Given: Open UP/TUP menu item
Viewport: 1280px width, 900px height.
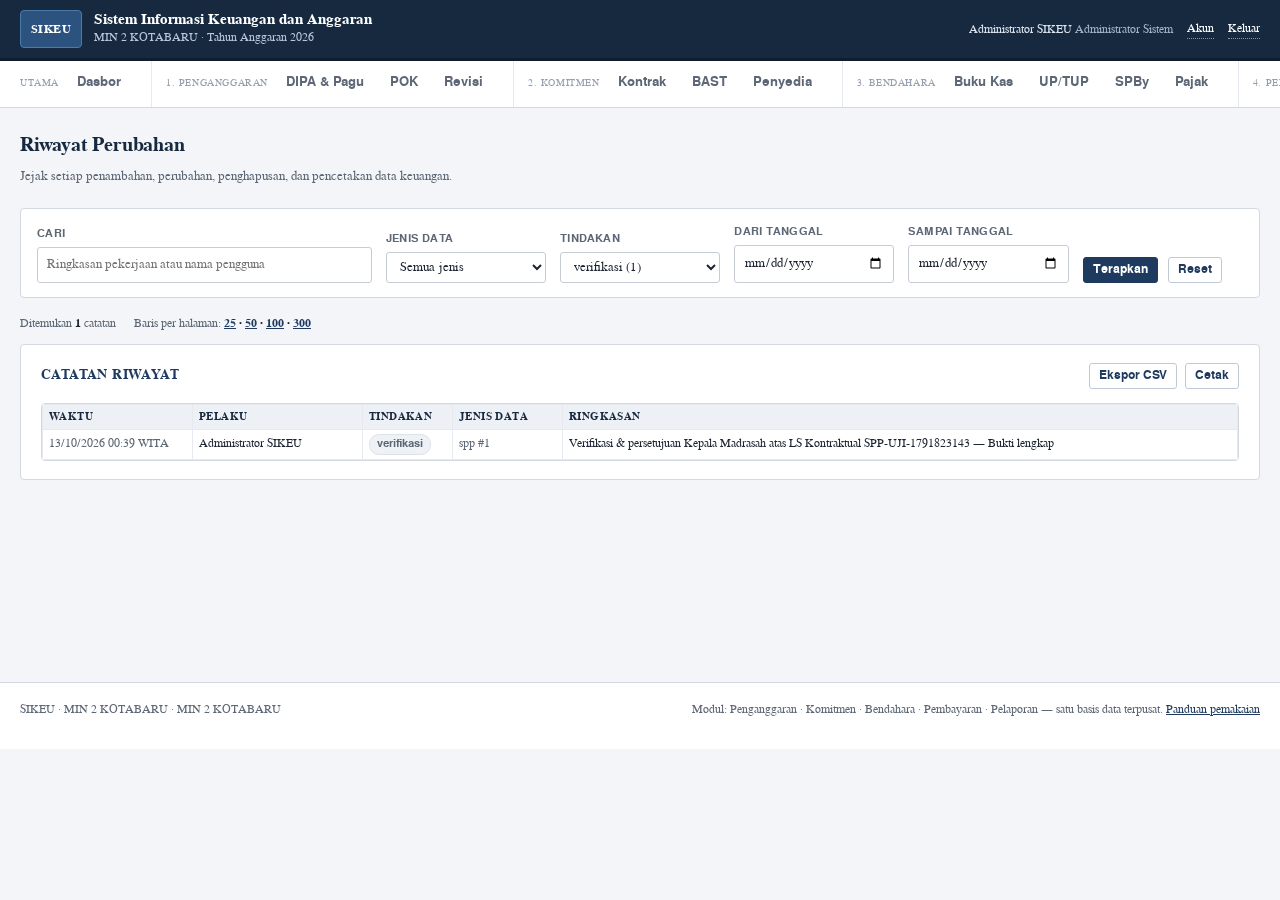Looking at the screenshot, I should click(1064, 82).
